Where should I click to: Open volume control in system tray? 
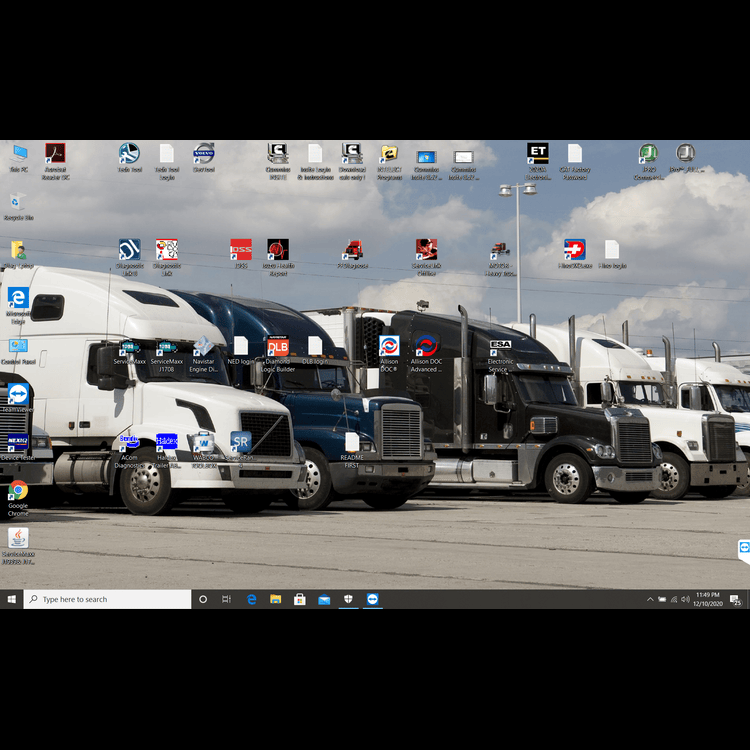point(685,599)
